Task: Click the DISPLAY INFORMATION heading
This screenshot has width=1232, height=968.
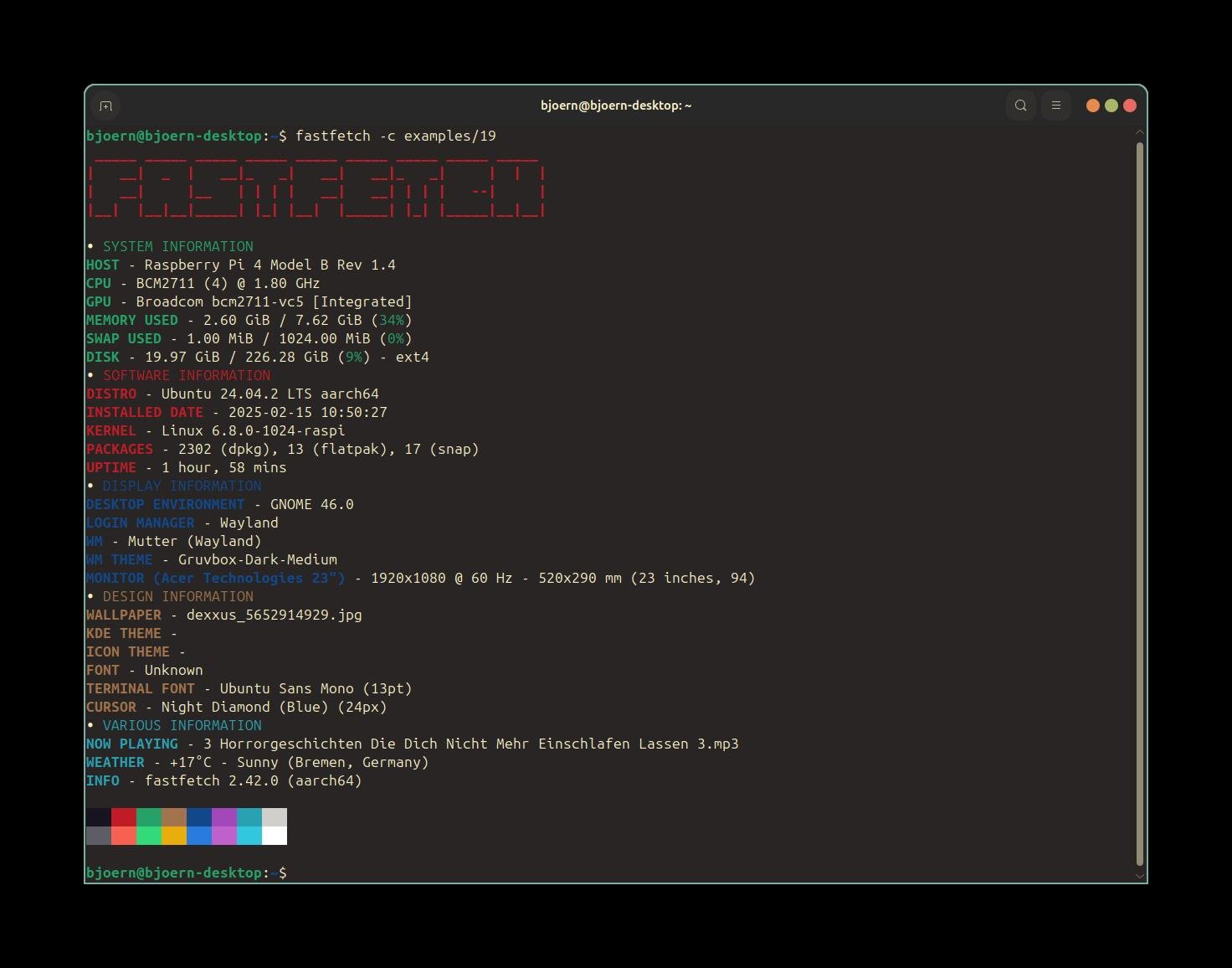Action: (x=182, y=486)
